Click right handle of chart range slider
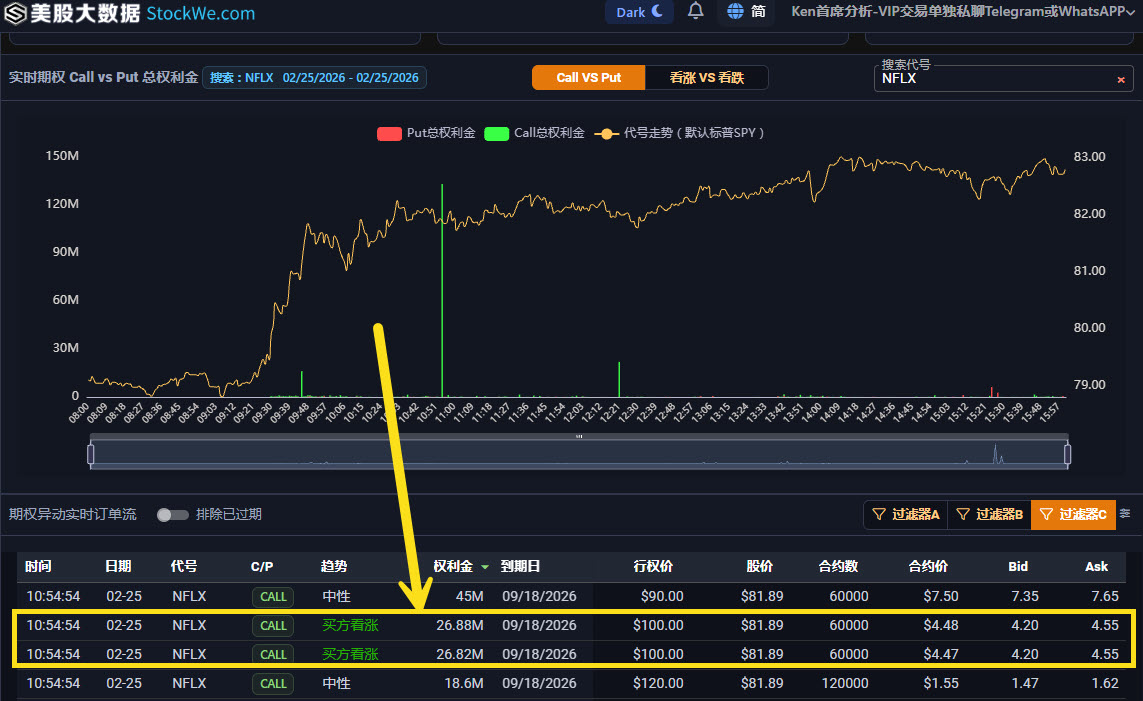 click(x=1067, y=455)
